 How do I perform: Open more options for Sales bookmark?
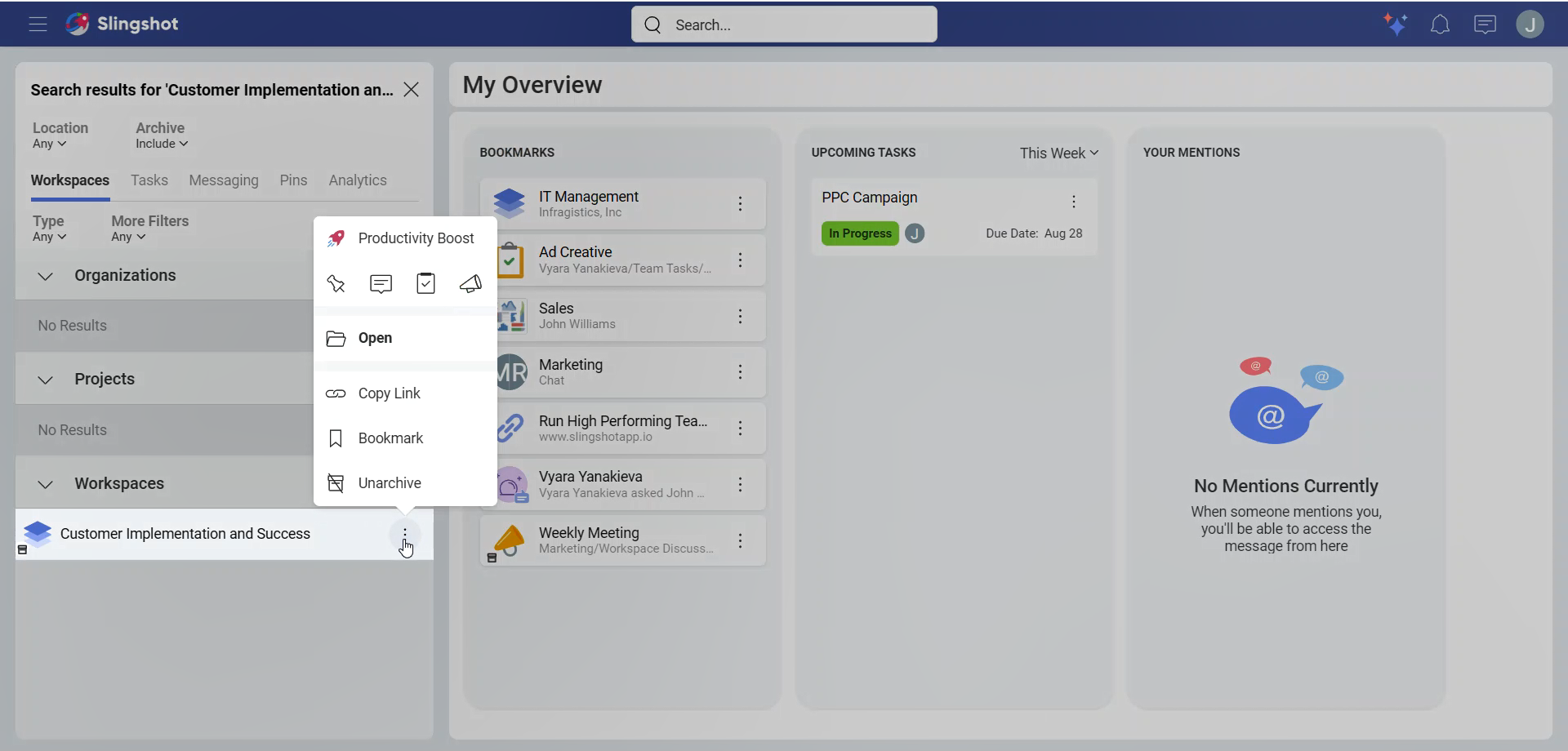740,317
